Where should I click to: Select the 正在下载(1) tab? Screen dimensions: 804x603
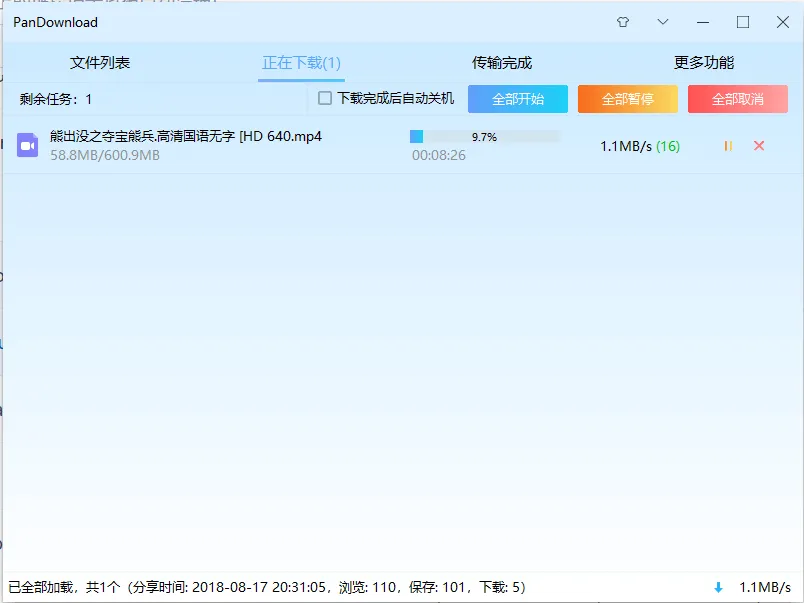301,63
